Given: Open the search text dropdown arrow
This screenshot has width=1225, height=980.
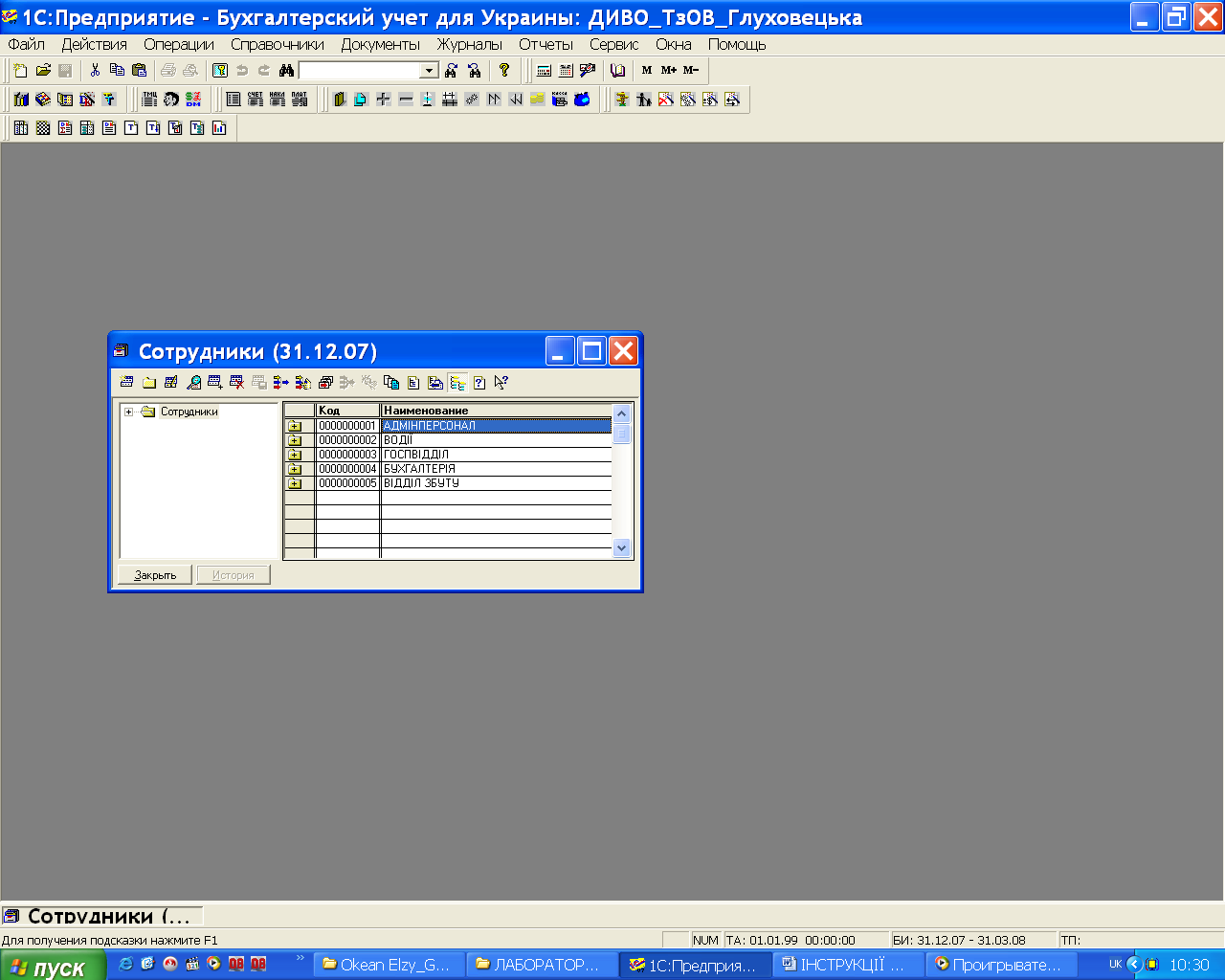Looking at the screenshot, I should (x=430, y=70).
